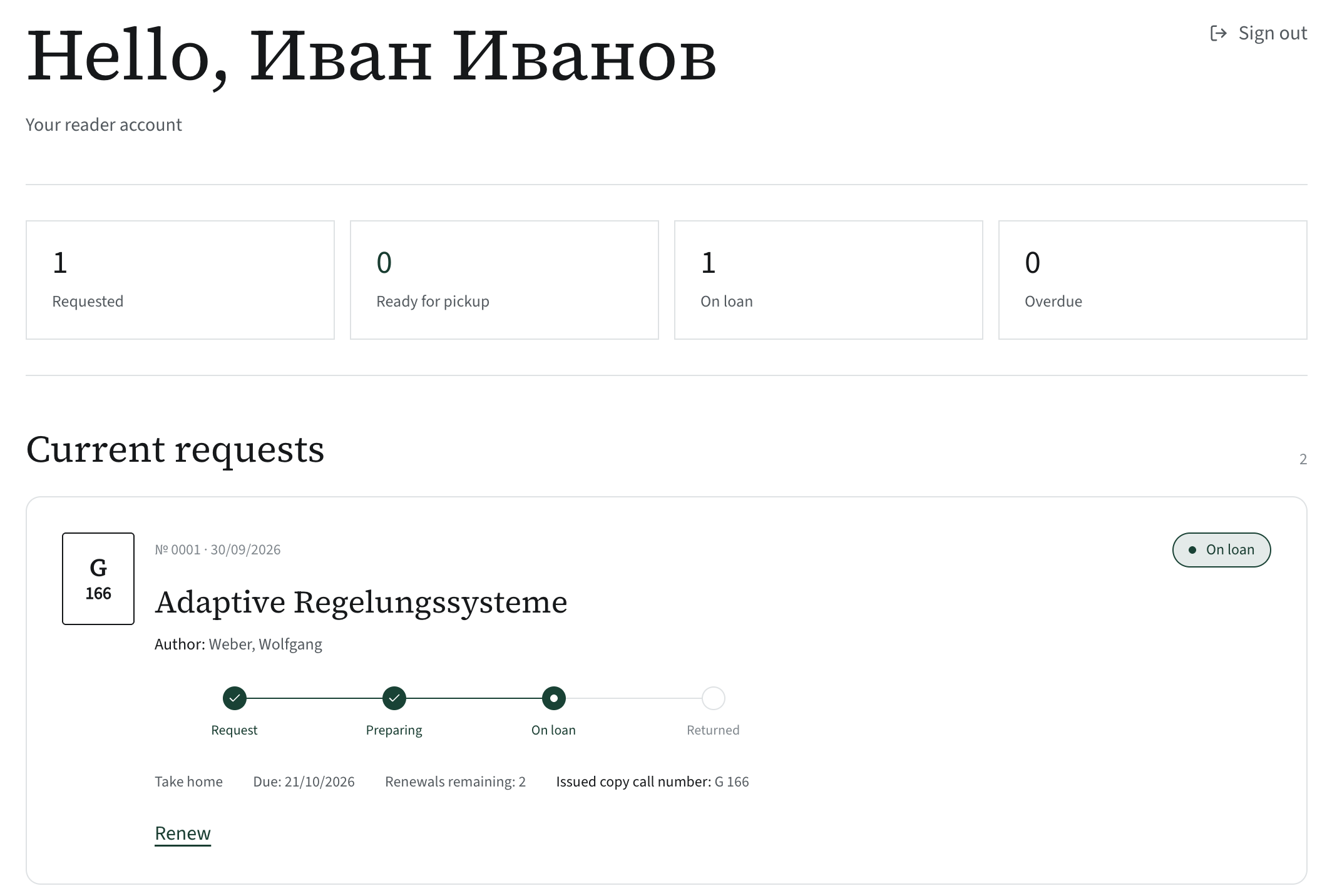This screenshot has width=1342, height=896.
Task: Click the sign out arrow icon
Action: (x=1218, y=33)
